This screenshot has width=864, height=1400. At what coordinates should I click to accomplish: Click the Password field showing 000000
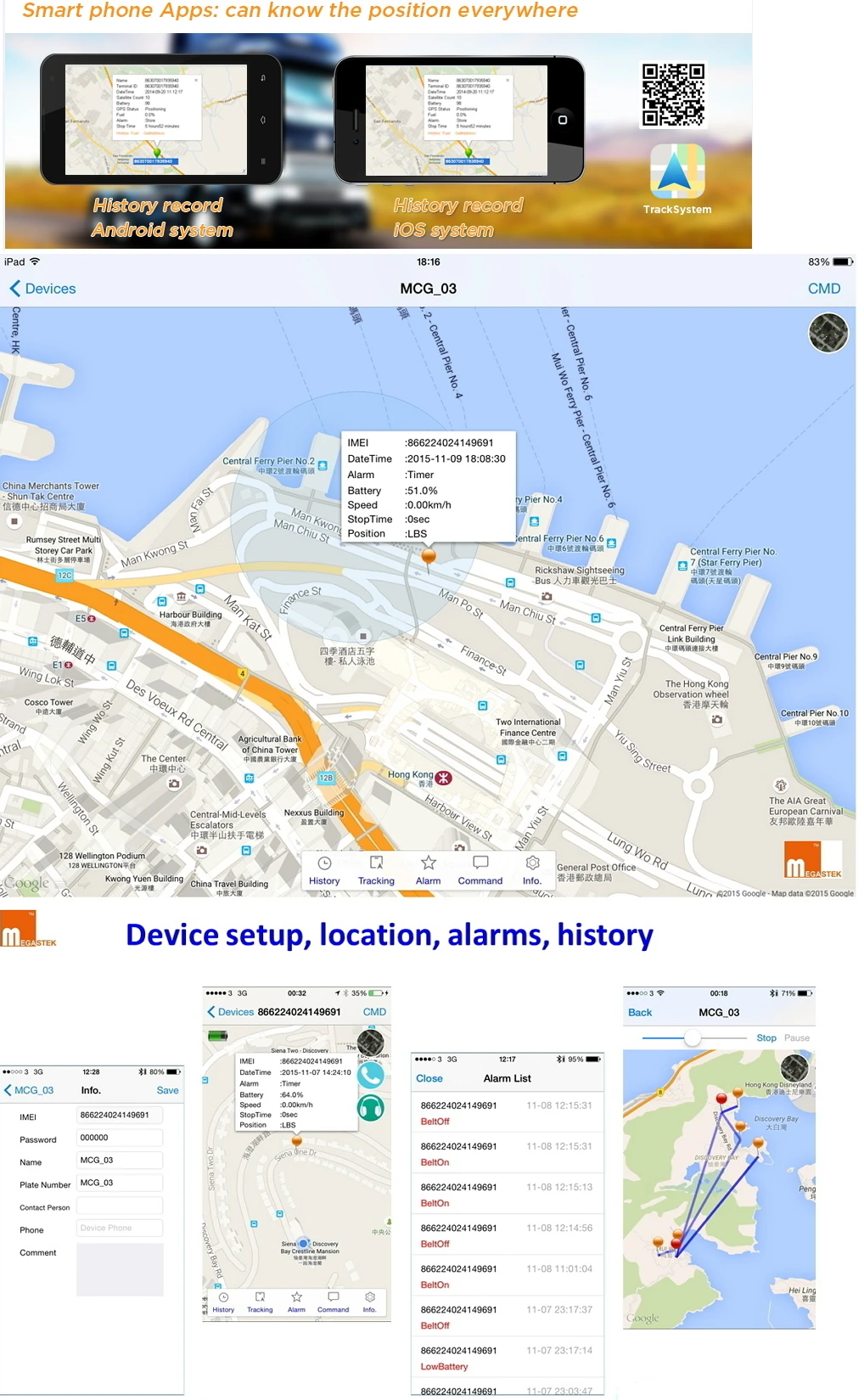[119, 1138]
